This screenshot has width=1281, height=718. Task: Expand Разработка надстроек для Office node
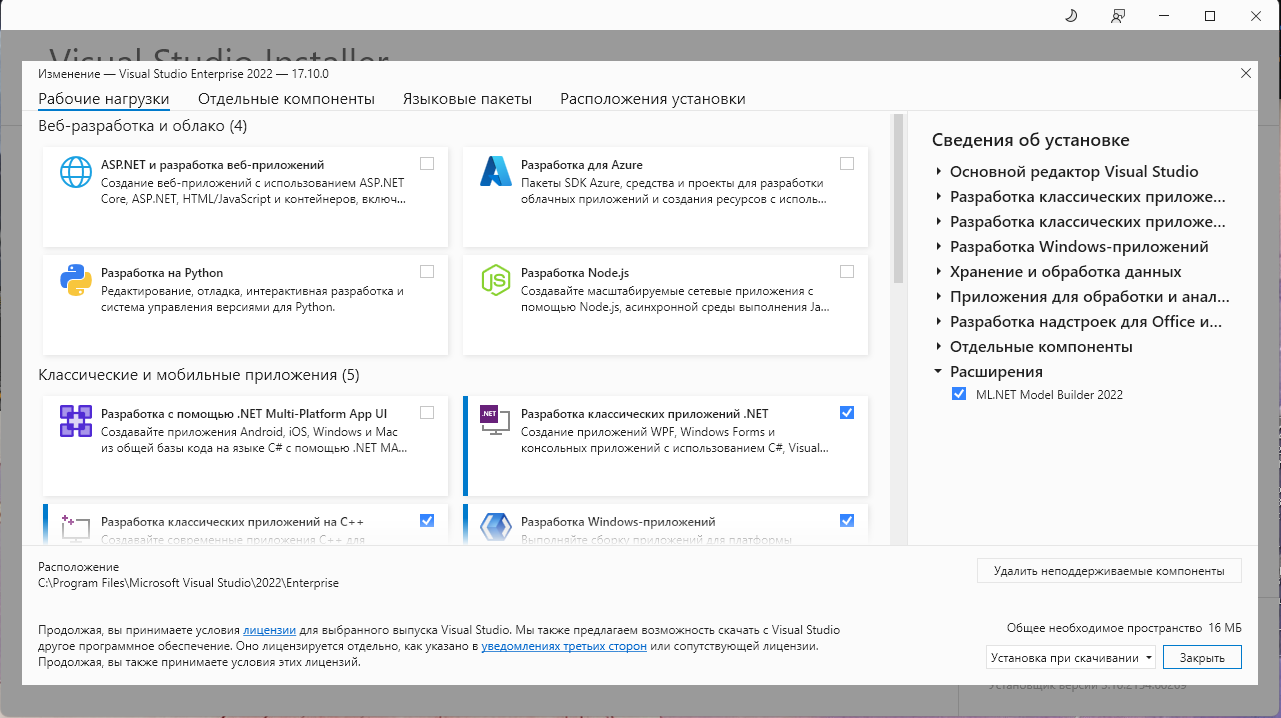point(938,322)
